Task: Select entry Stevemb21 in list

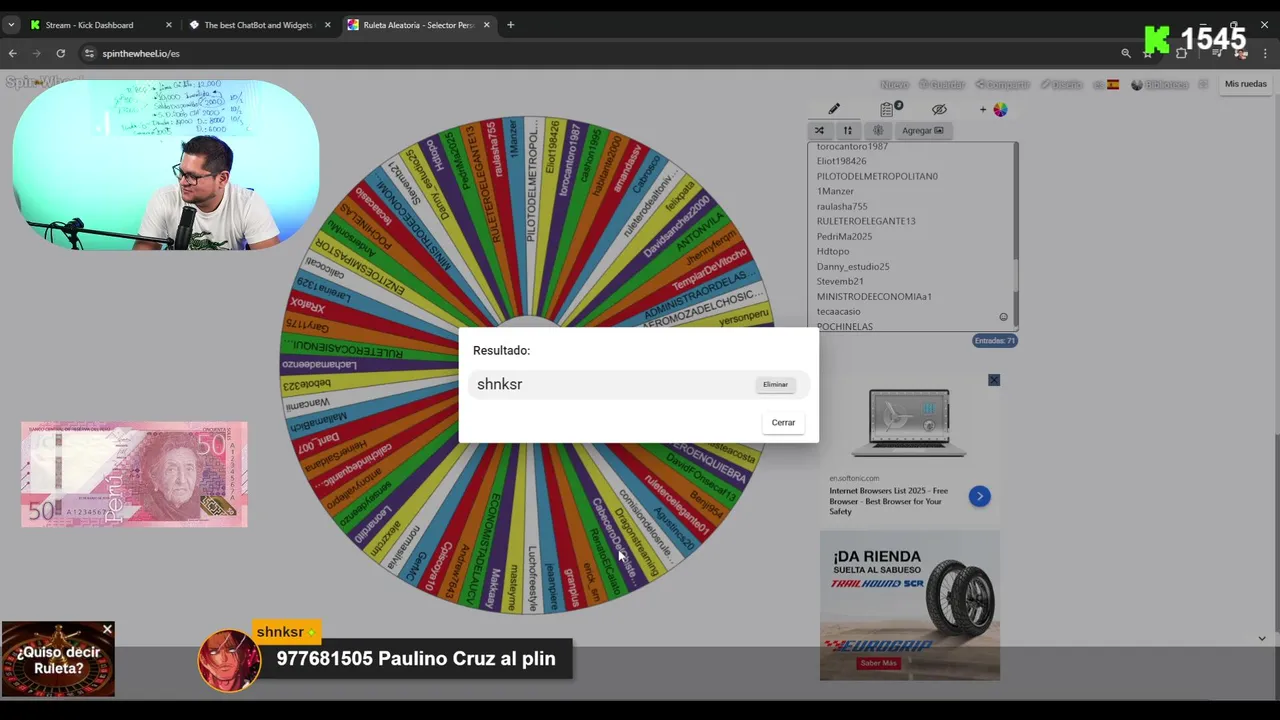Action: (840, 281)
